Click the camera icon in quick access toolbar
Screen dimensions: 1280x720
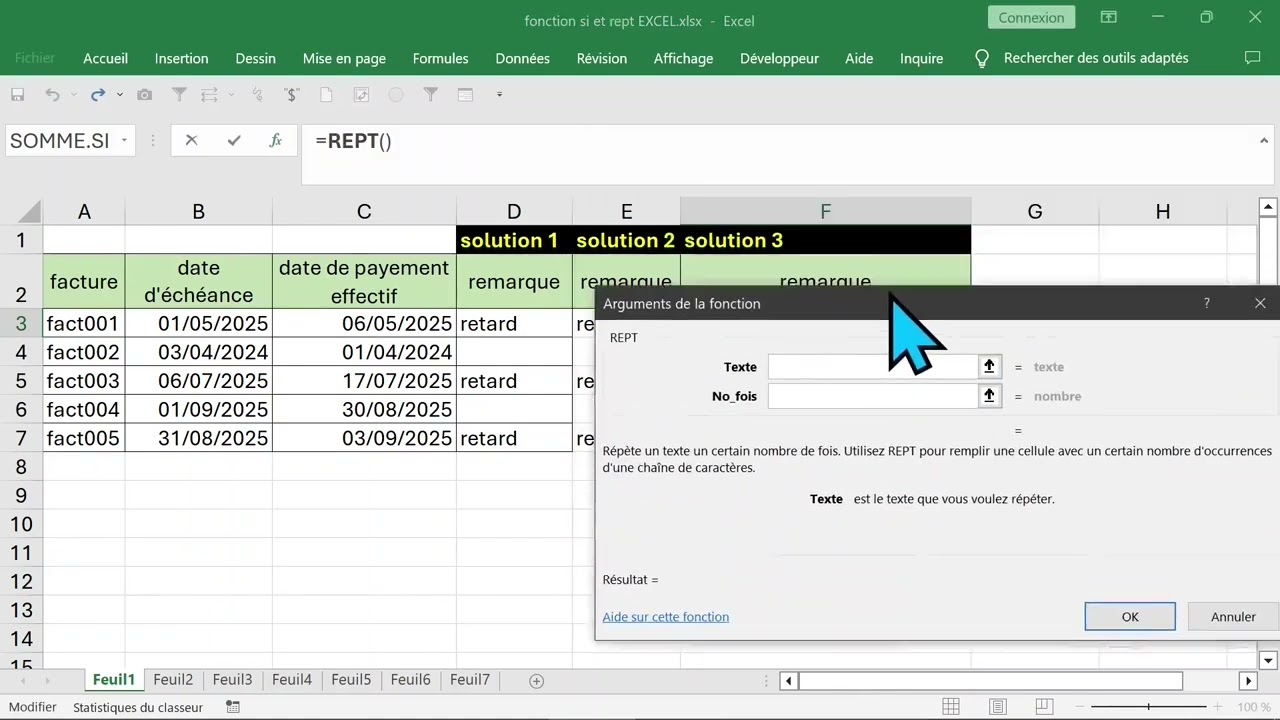click(145, 95)
